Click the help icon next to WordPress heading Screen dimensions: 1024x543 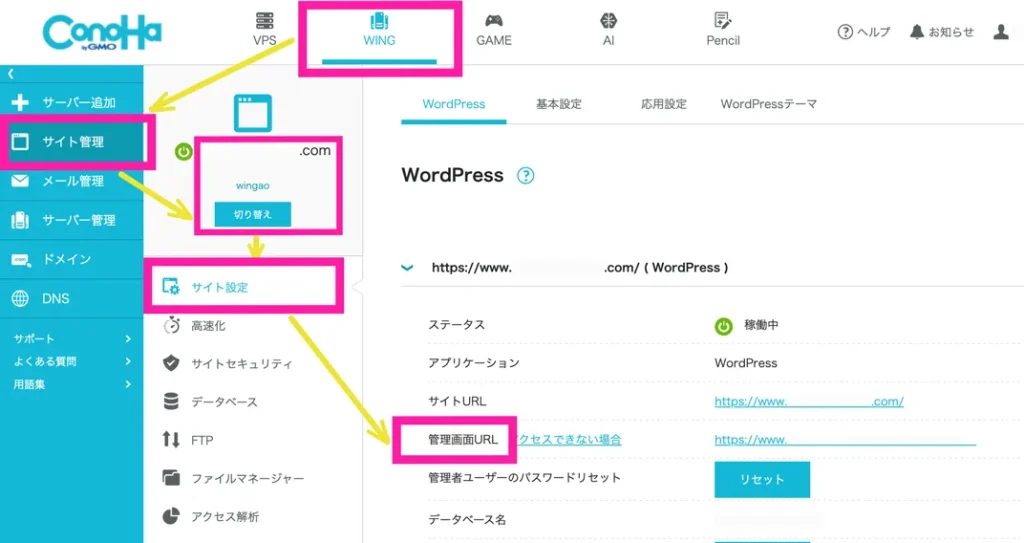point(526,176)
